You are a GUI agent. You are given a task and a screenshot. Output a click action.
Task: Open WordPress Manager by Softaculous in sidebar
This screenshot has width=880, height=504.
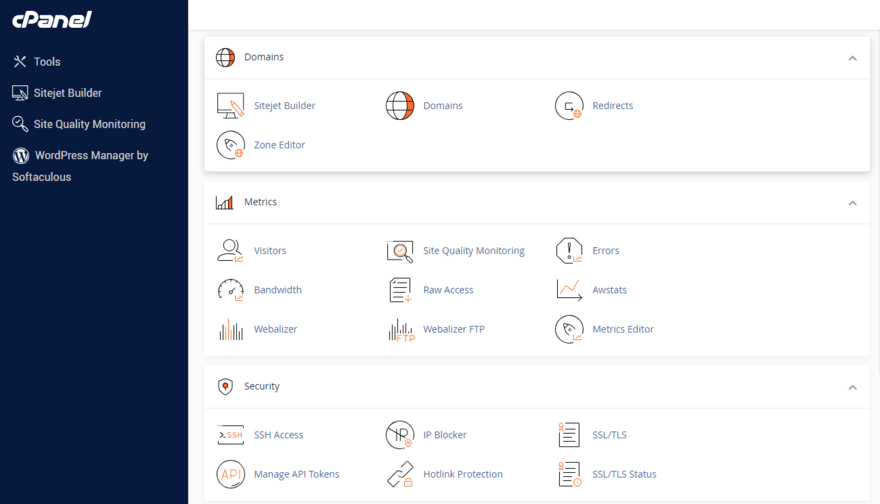(x=80, y=166)
